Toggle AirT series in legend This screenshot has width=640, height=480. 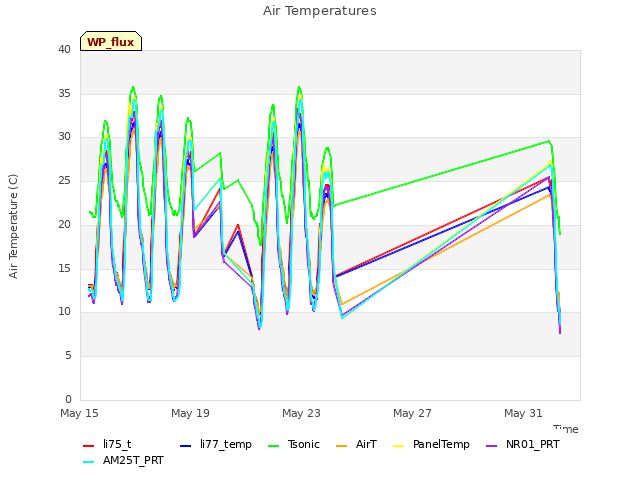356,444
